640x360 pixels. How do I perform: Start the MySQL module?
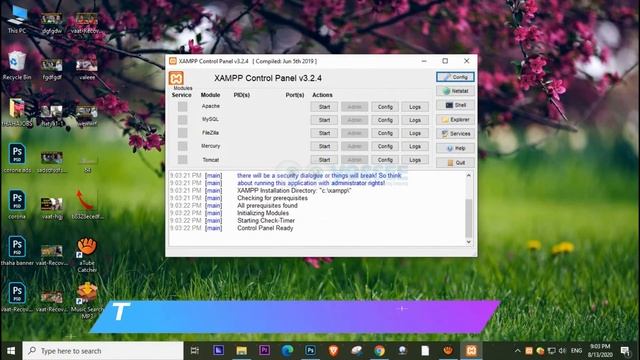324,120
